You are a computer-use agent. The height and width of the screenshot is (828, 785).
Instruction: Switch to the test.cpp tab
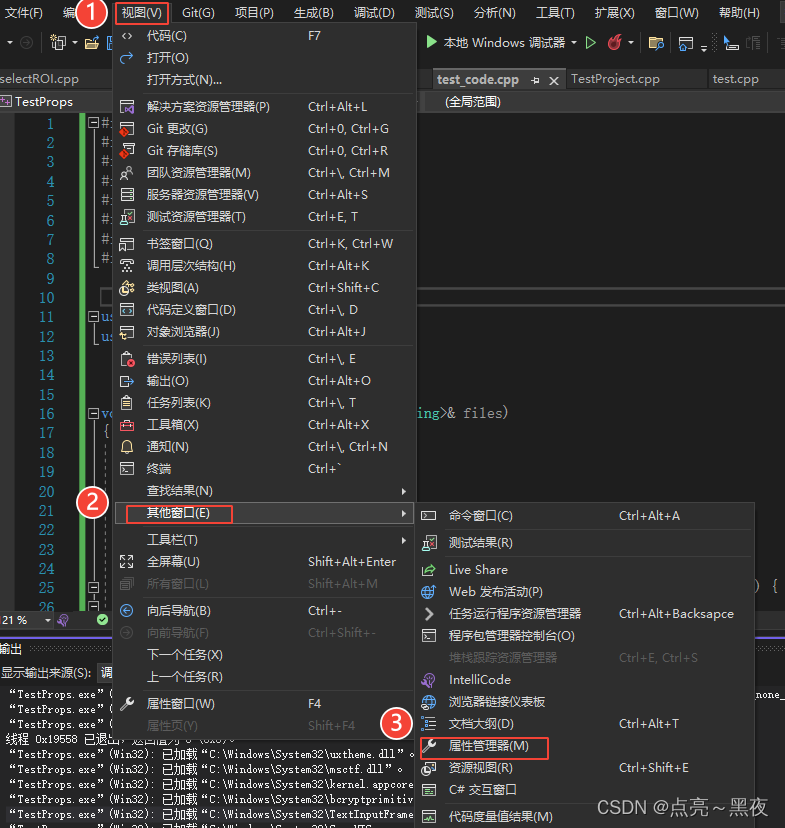[735, 79]
